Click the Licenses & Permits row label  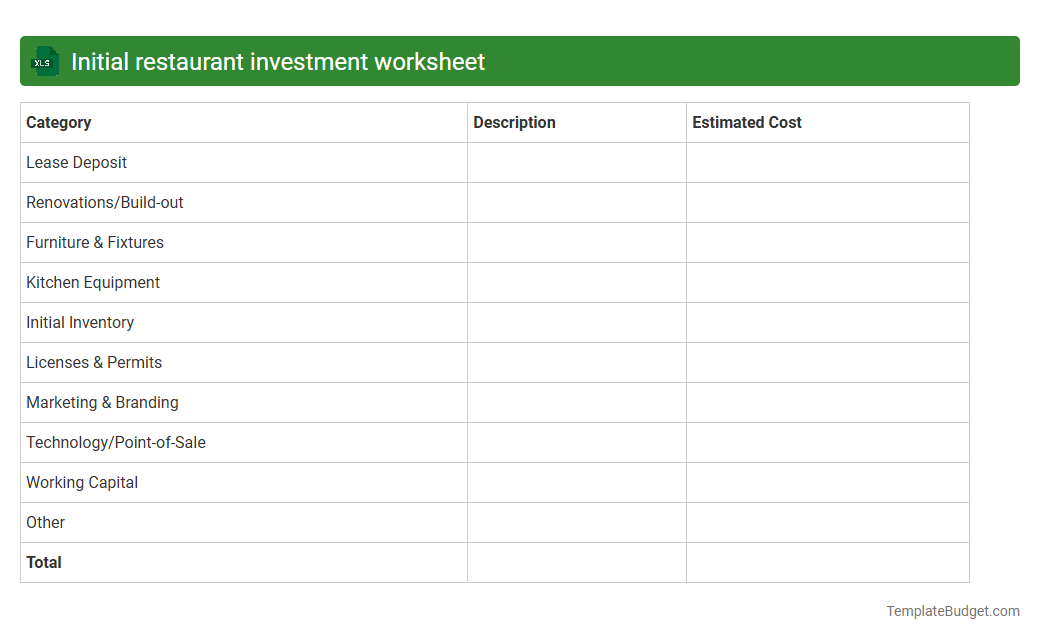click(94, 362)
